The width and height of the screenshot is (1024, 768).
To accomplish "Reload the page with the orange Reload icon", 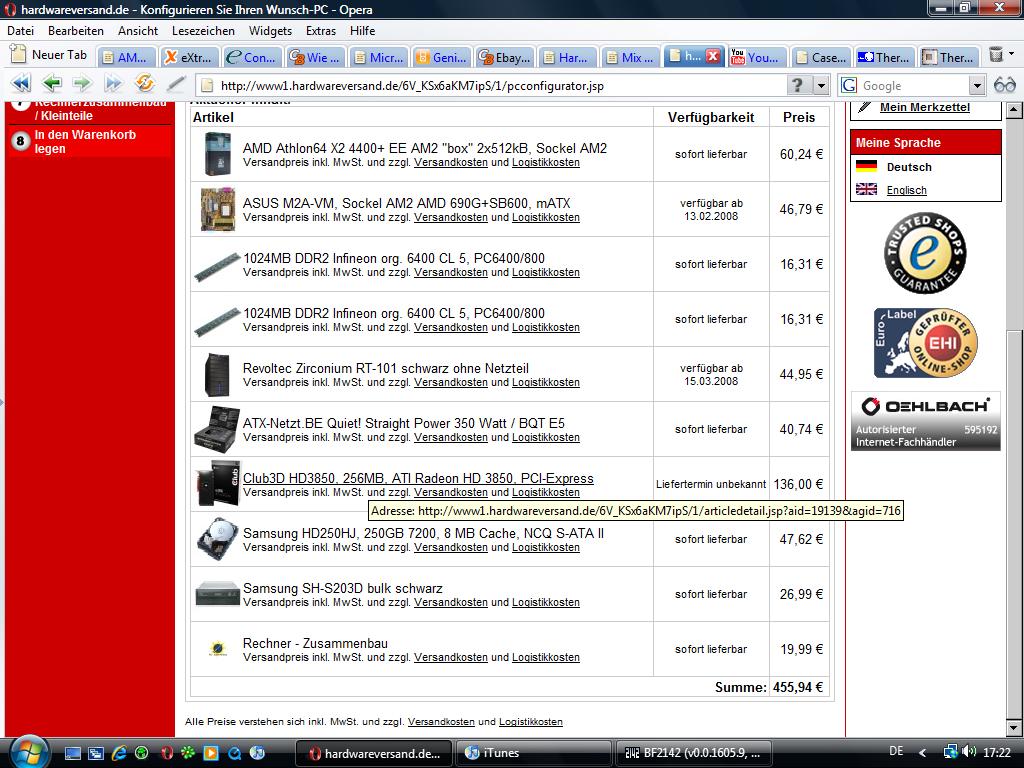I will click(144, 83).
